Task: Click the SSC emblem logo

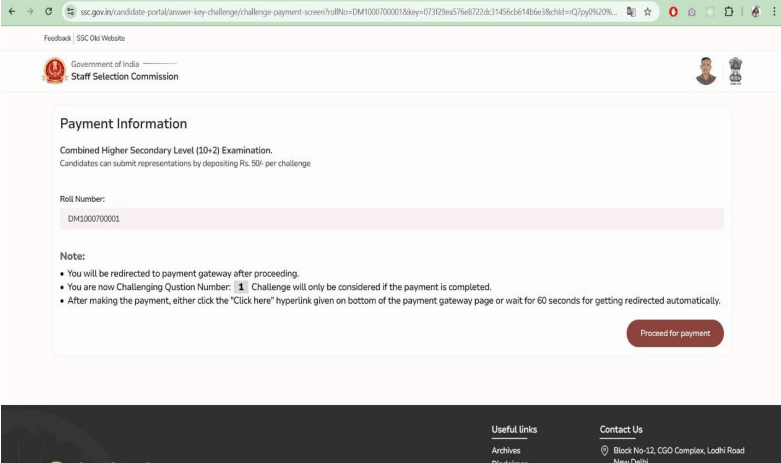Action: pos(53,71)
